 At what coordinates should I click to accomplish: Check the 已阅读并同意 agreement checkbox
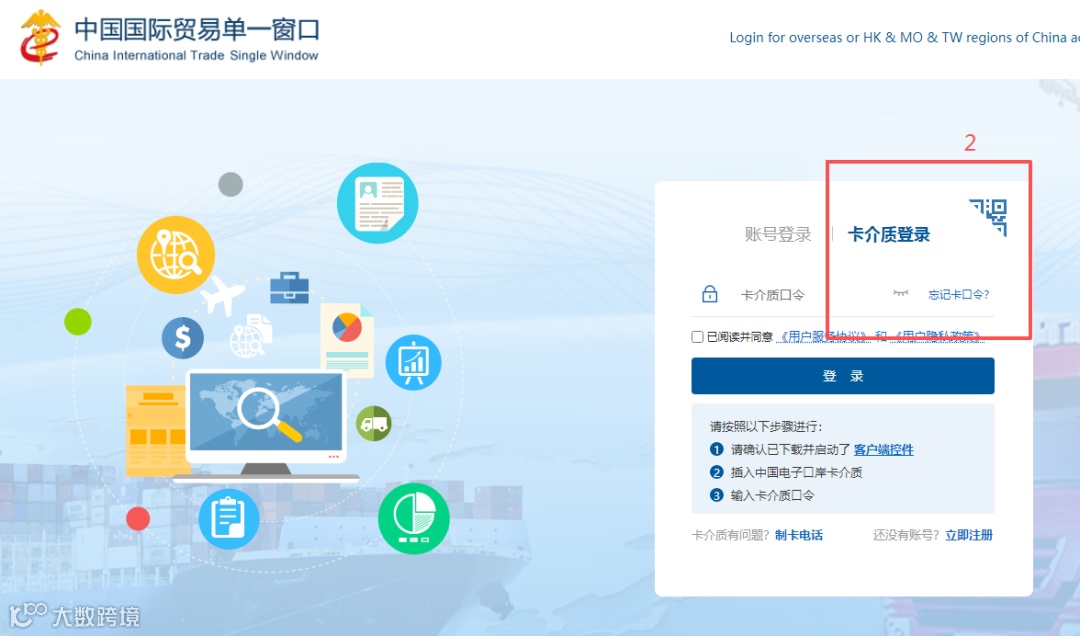[x=697, y=337]
